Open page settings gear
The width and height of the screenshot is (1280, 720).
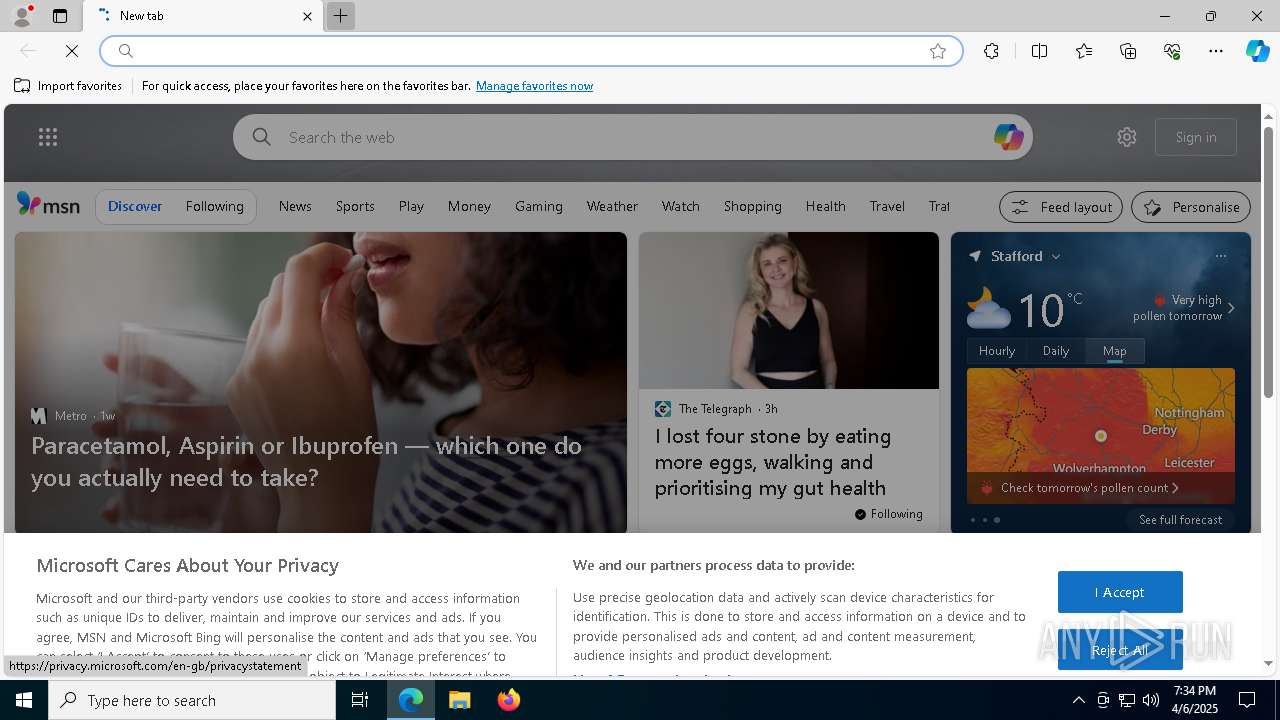coord(1127,137)
